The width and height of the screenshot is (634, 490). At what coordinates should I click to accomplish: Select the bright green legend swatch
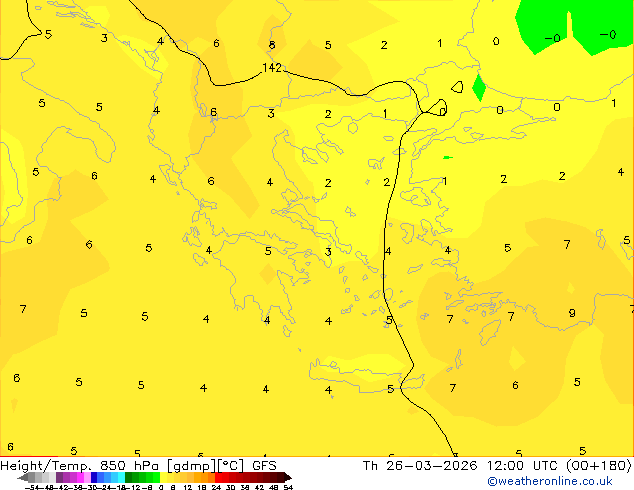(156, 477)
